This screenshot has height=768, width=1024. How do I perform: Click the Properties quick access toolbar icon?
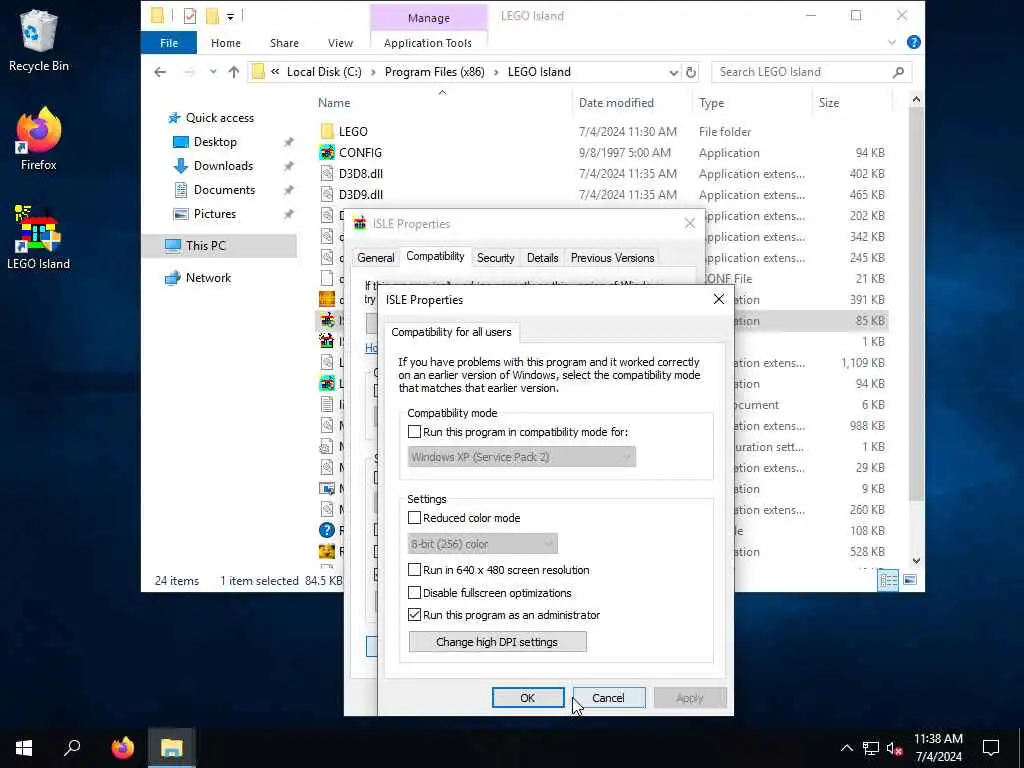[x=189, y=16]
